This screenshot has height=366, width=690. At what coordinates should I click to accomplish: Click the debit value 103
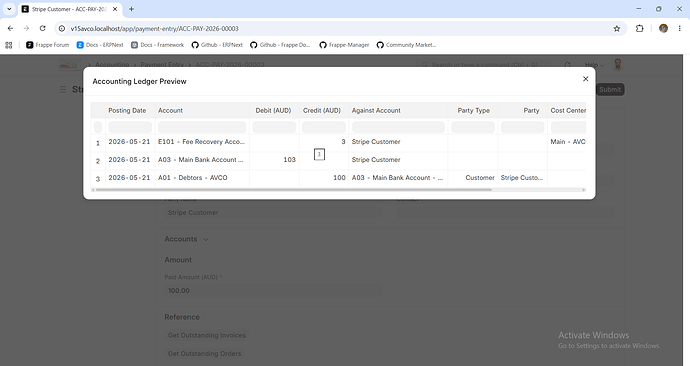click(x=289, y=160)
